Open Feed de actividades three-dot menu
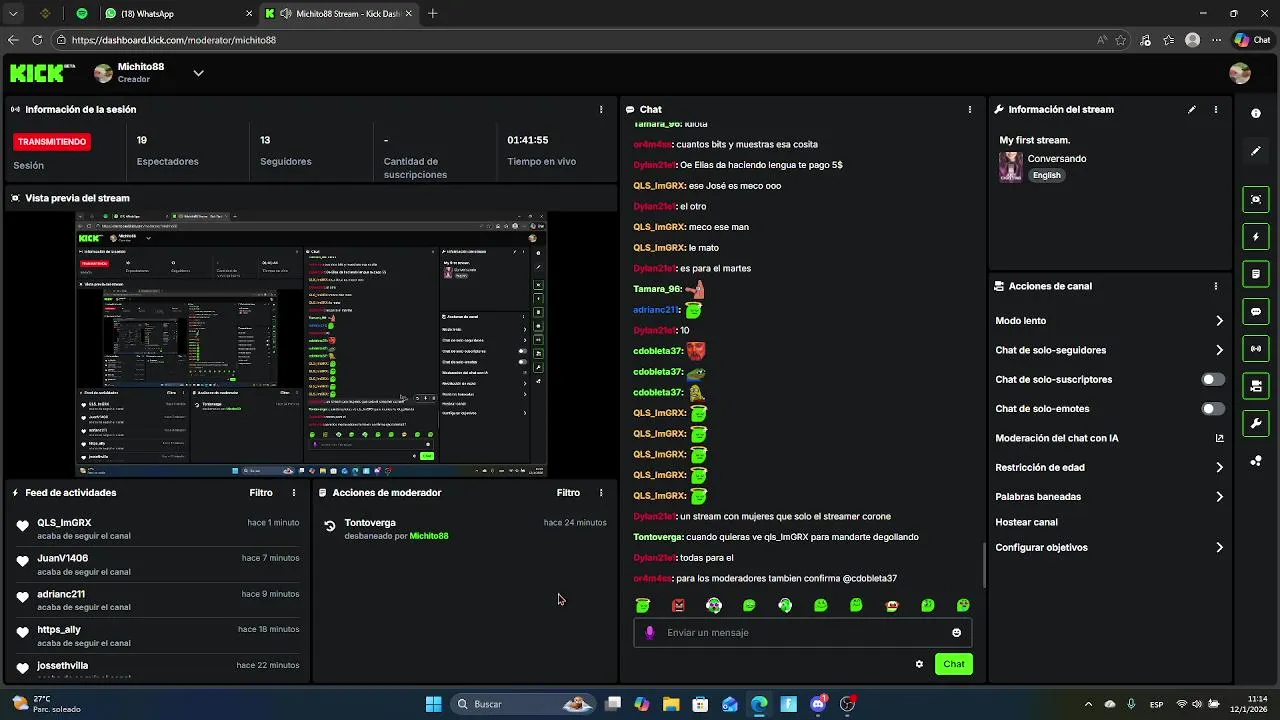The height and width of the screenshot is (720, 1280). click(x=293, y=492)
